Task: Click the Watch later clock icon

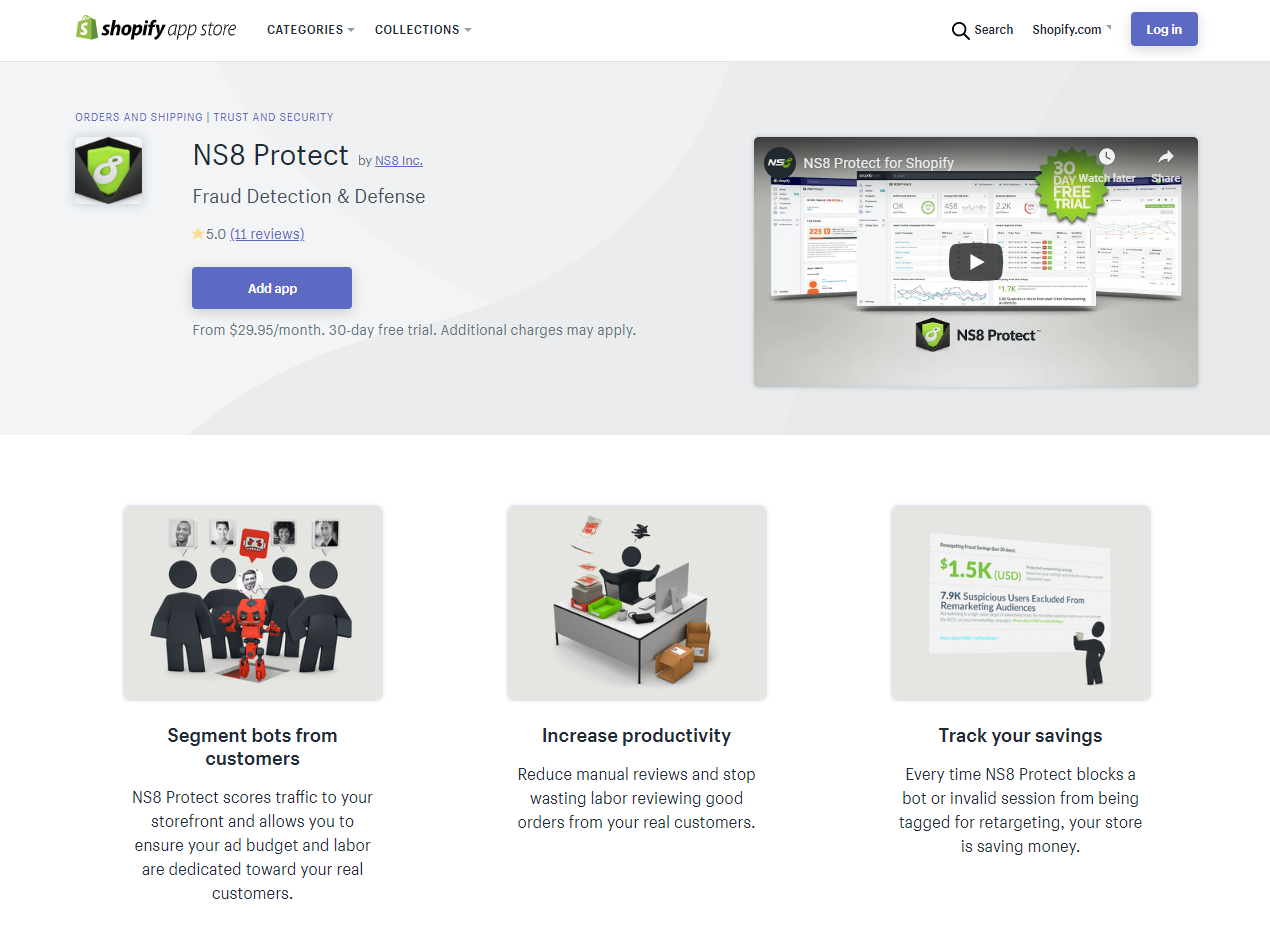Action: 1106,157
